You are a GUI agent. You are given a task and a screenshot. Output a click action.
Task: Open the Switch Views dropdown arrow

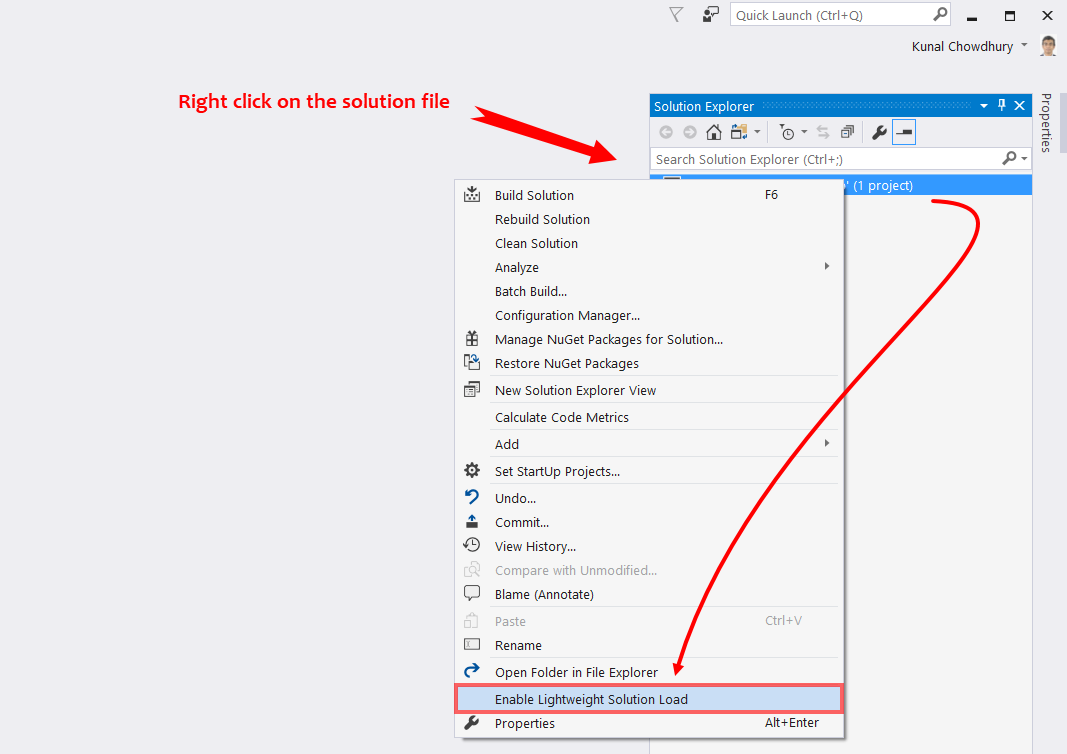pos(757,132)
